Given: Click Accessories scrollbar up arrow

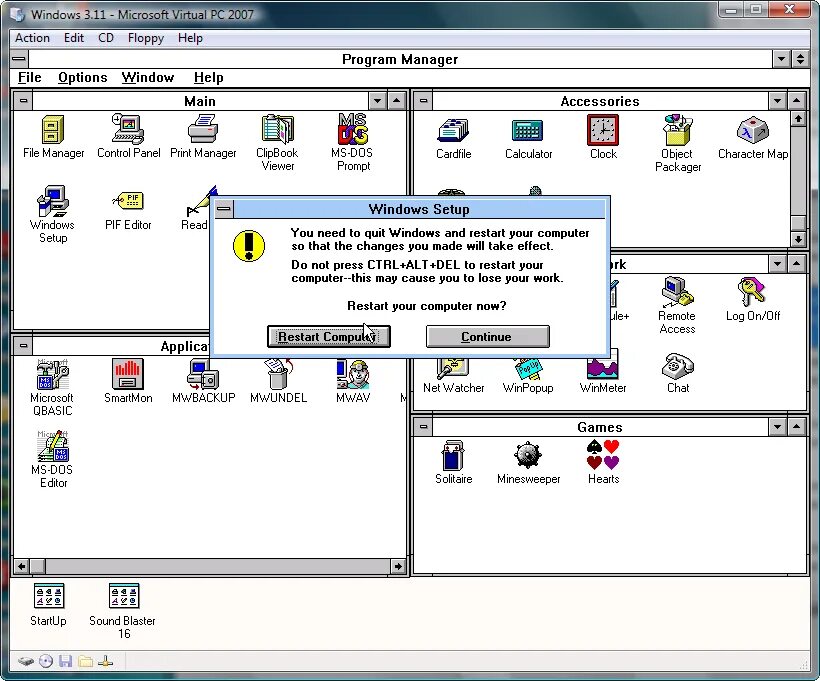Looking at the screenshot, I should coord(798,119).
